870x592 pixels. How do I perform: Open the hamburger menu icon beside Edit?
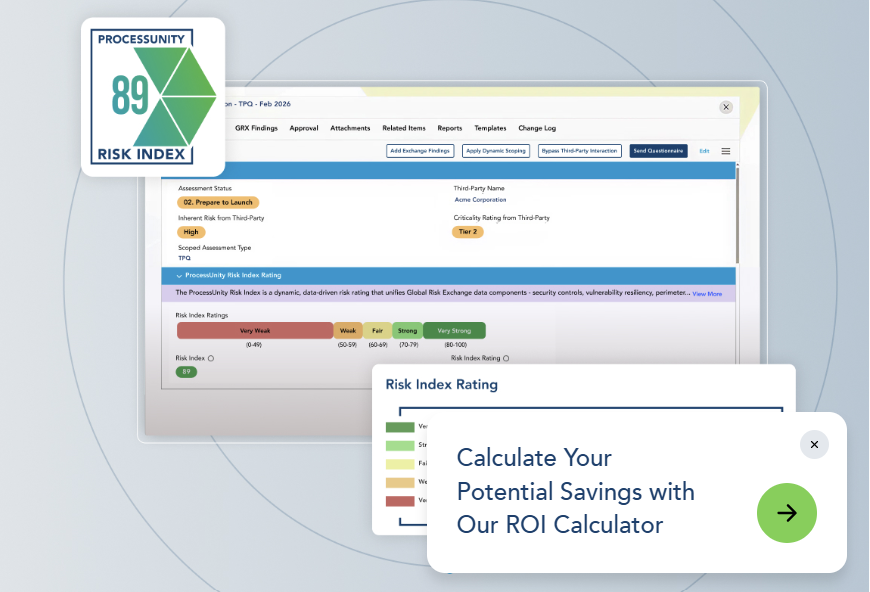[725, 151]
